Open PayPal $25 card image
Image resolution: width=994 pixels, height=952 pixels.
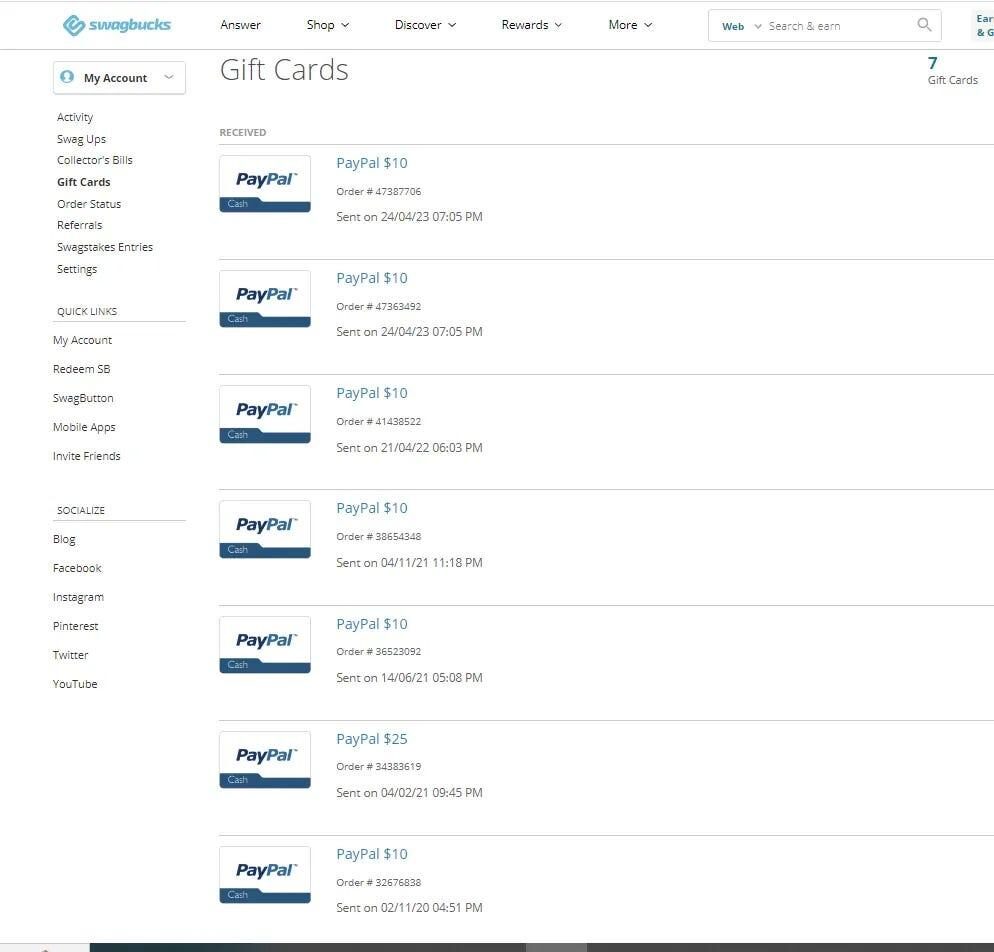point(265,759)
